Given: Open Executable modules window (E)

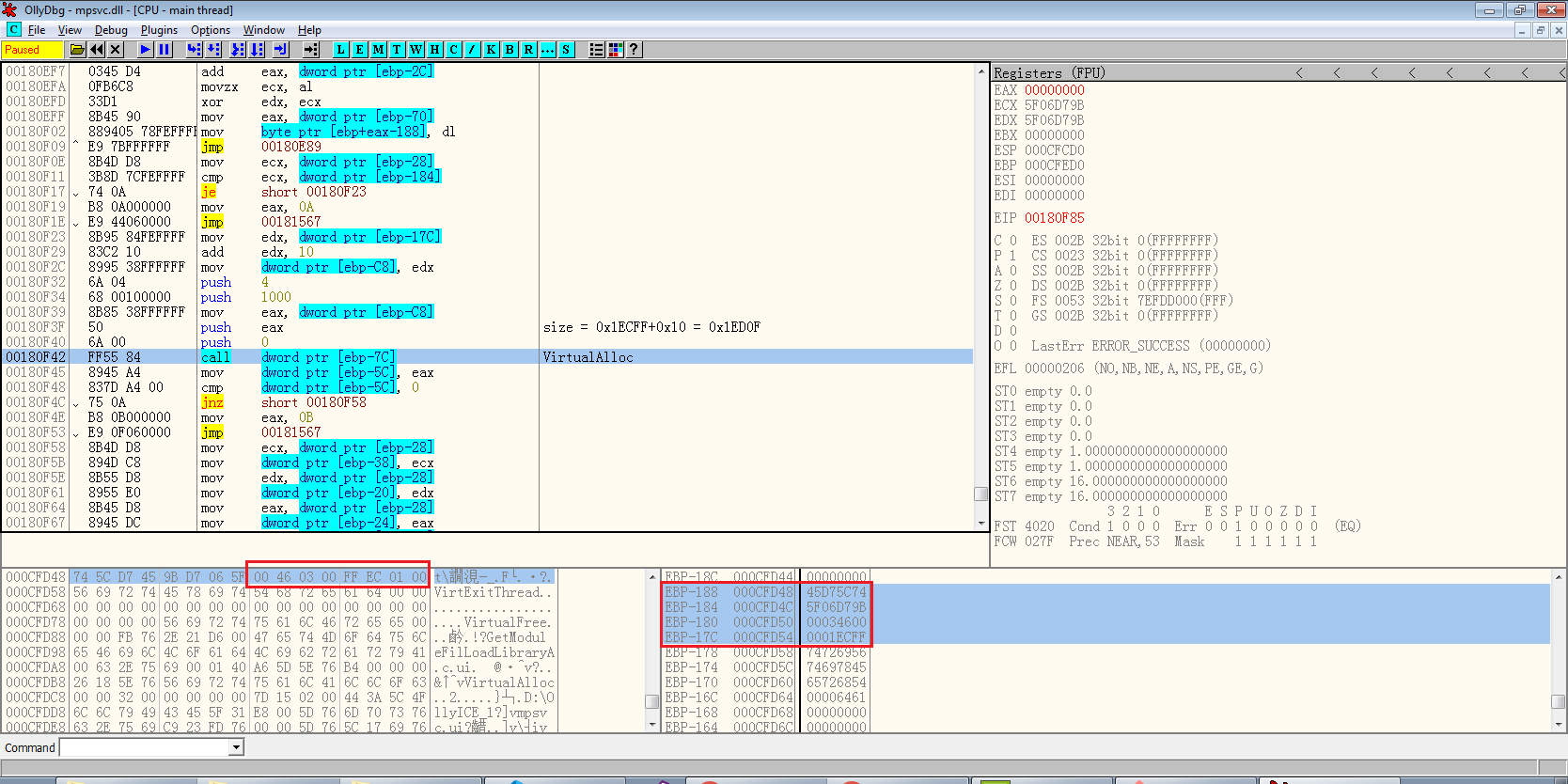Looking at the screenshot, I should pos(359,50).
